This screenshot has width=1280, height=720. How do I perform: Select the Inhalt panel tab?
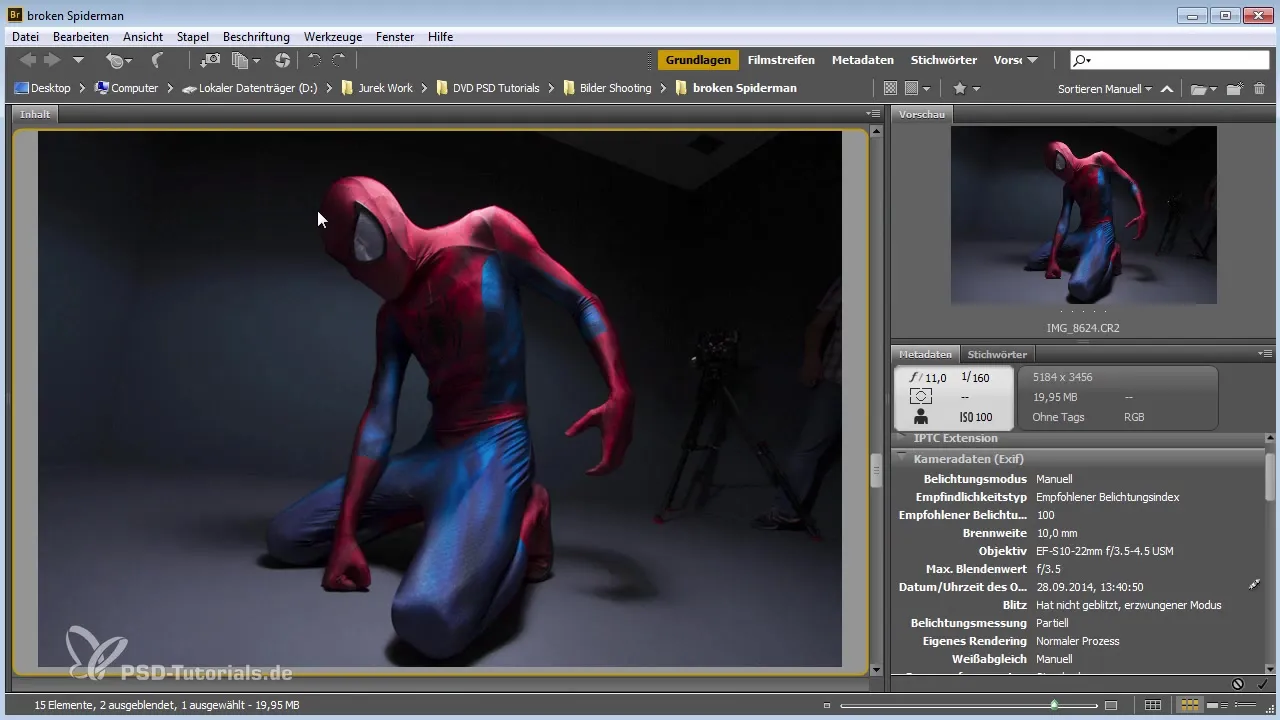click(35, 114)
